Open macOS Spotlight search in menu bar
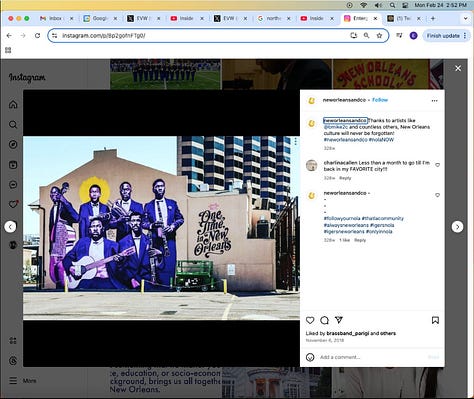The height and width of the screenshot is (399, 474). point(392,5)
